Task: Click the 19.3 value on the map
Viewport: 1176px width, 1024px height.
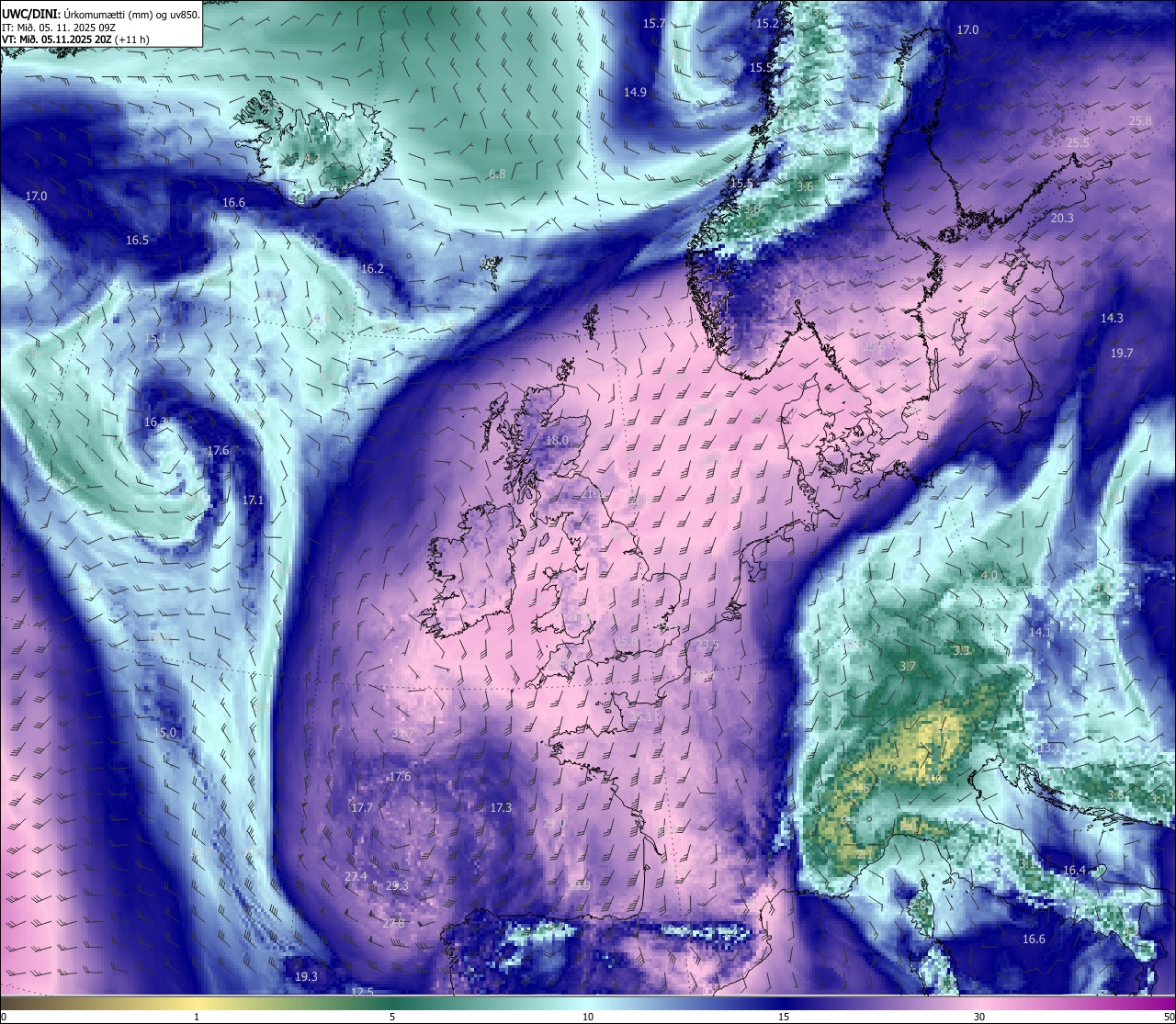Action: [x=306, y=976]
